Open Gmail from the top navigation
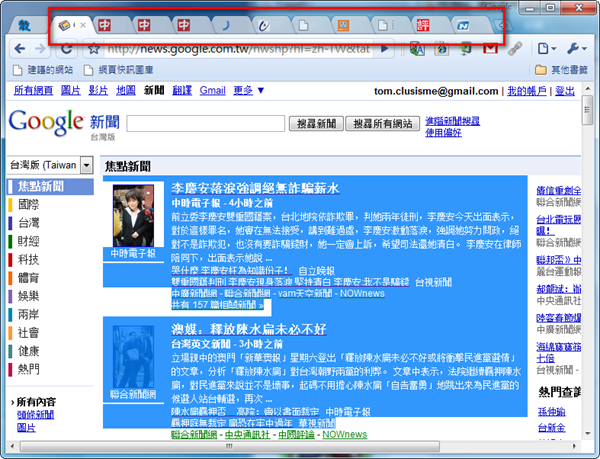The height and width of the screenshot is (459, 600). point(212,91)
